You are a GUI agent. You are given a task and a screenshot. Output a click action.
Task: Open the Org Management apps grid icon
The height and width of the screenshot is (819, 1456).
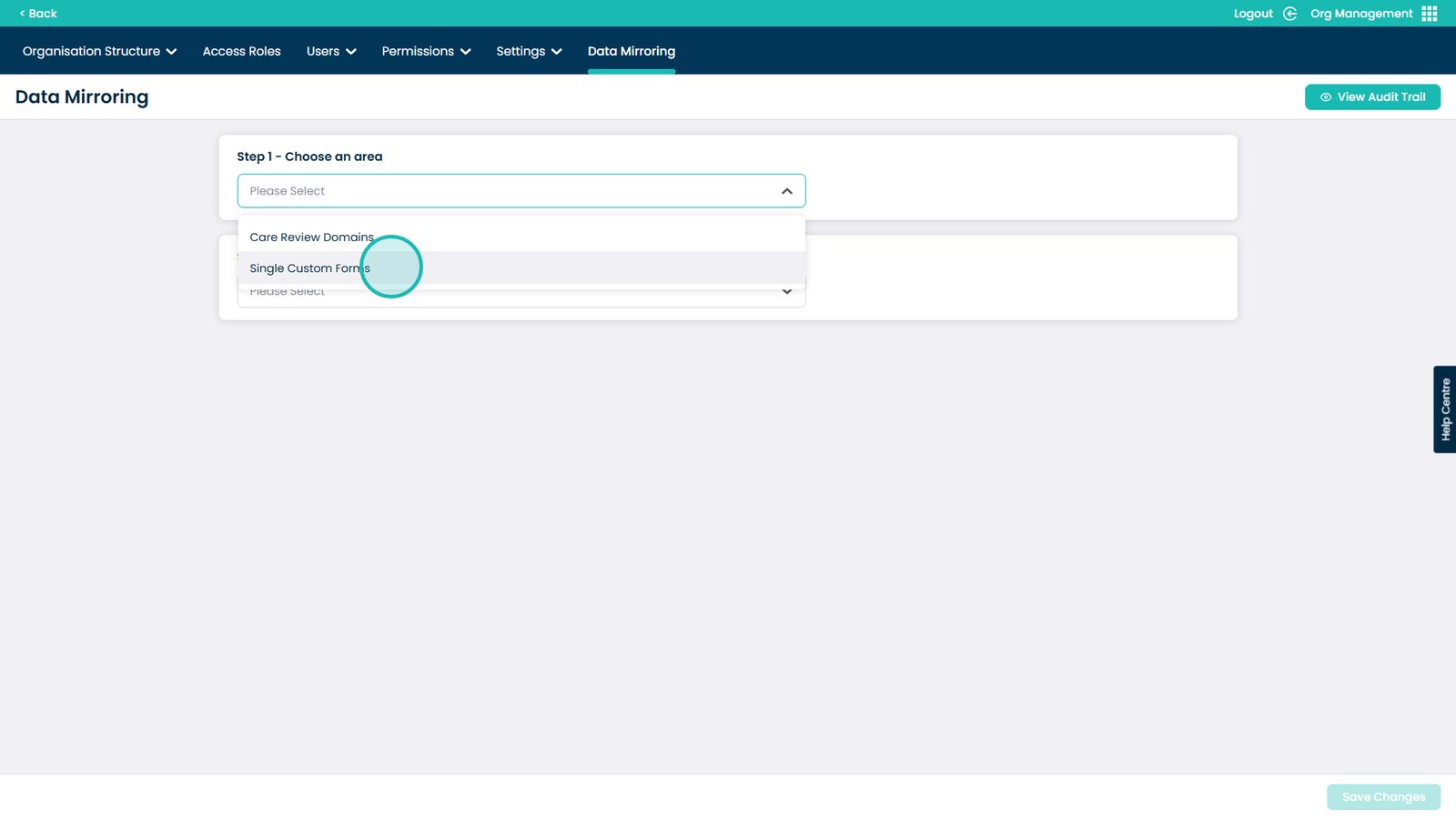1430,14
